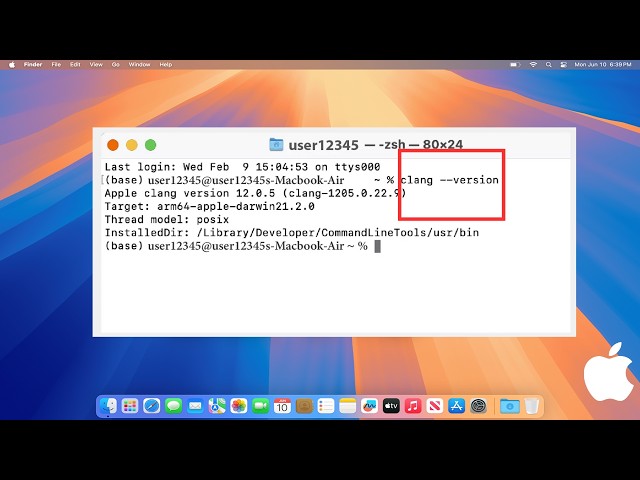Close the Terminal window with red button
640x480 pixels.
(113, 145)
